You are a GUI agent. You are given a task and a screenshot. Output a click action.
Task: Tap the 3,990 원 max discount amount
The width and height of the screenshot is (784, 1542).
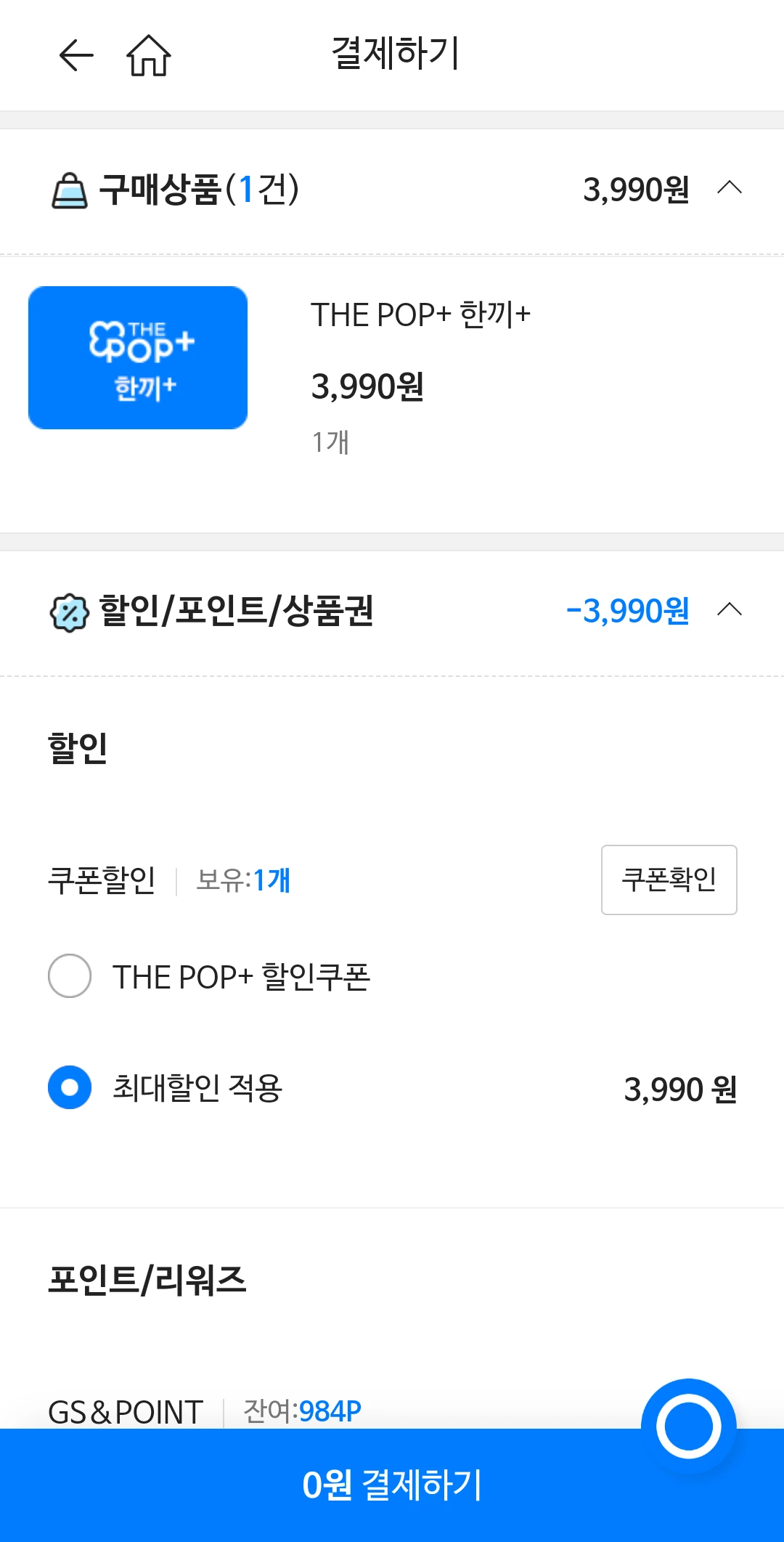[680, 1089]
